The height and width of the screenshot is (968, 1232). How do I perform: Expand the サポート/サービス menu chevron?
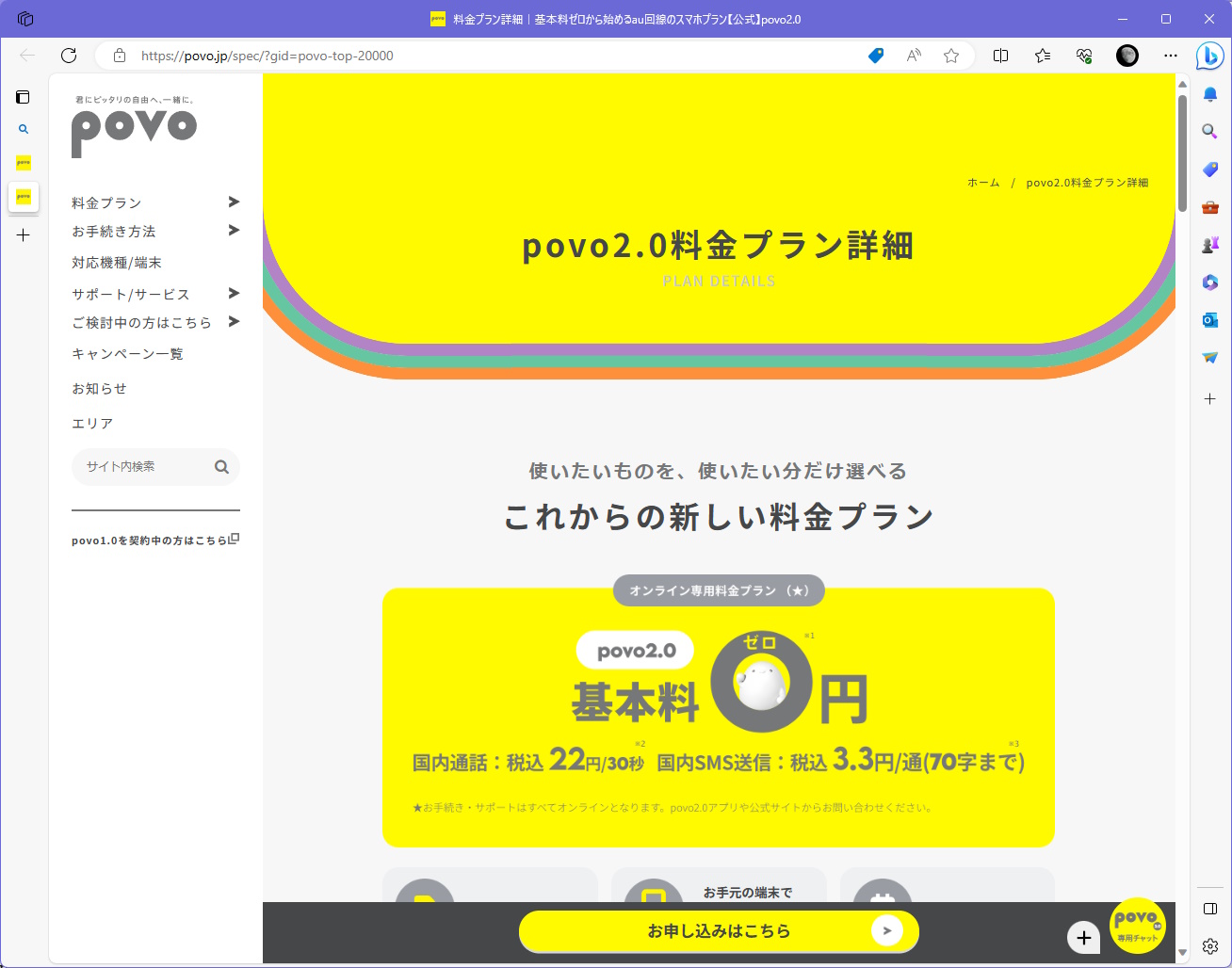pyautogui.click(x=233, y=294)
